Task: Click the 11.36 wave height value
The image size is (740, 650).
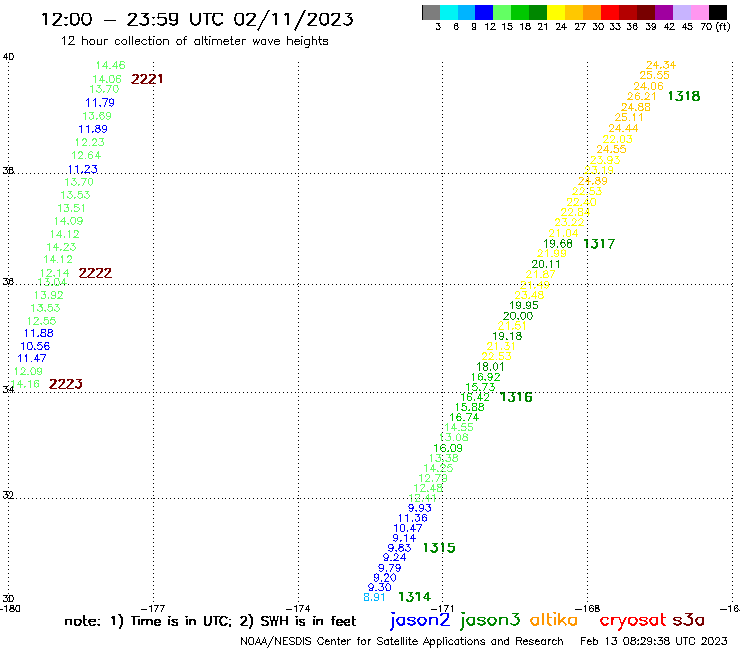Action: [x=412, y=518]
